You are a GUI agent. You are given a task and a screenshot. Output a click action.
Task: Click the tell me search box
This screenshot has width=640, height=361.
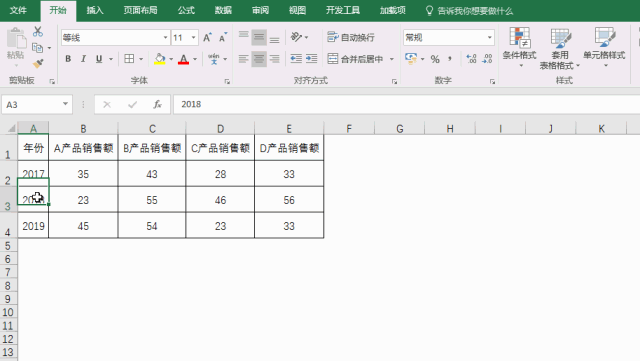pos(469,11)
